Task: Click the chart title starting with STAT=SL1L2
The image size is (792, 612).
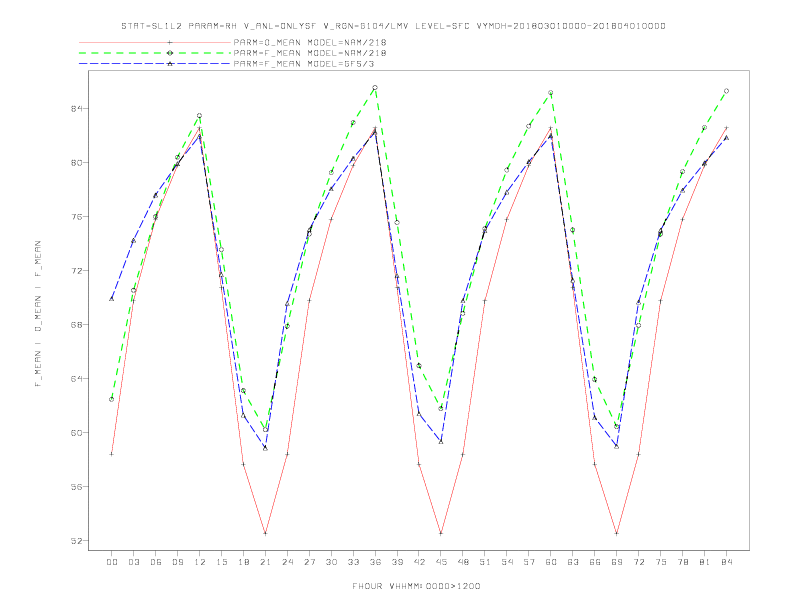Action: (393, 26)
